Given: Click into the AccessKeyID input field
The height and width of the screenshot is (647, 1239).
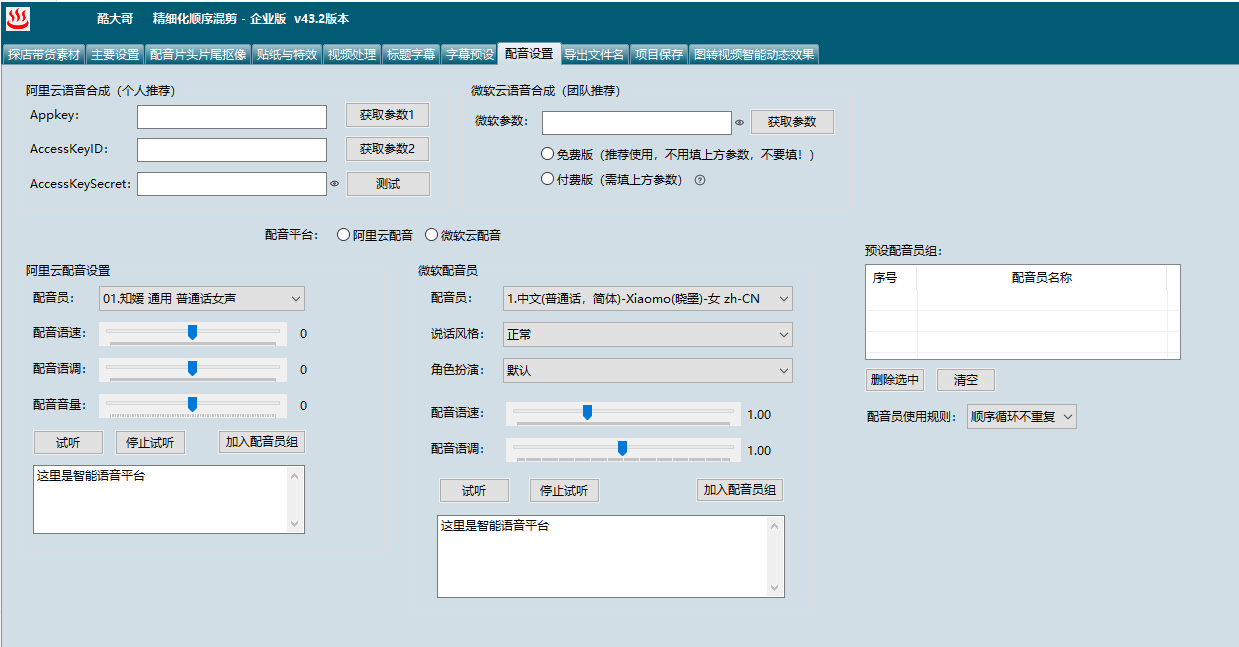Looking at the screenshot, I should click(x=232, y=150).
